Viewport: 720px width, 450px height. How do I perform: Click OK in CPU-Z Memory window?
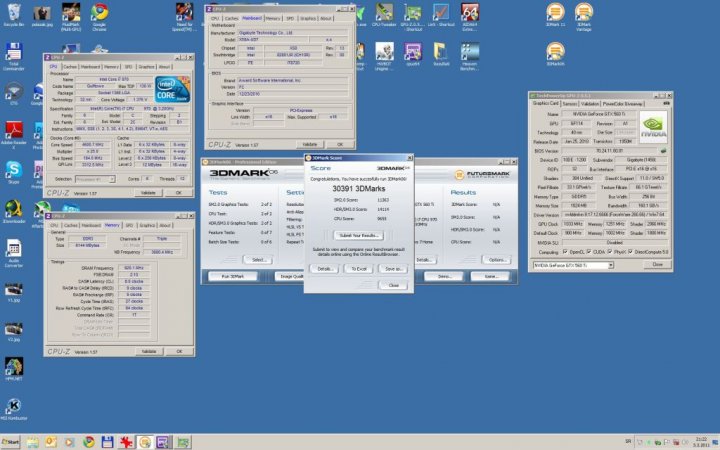tap(179, 351)
